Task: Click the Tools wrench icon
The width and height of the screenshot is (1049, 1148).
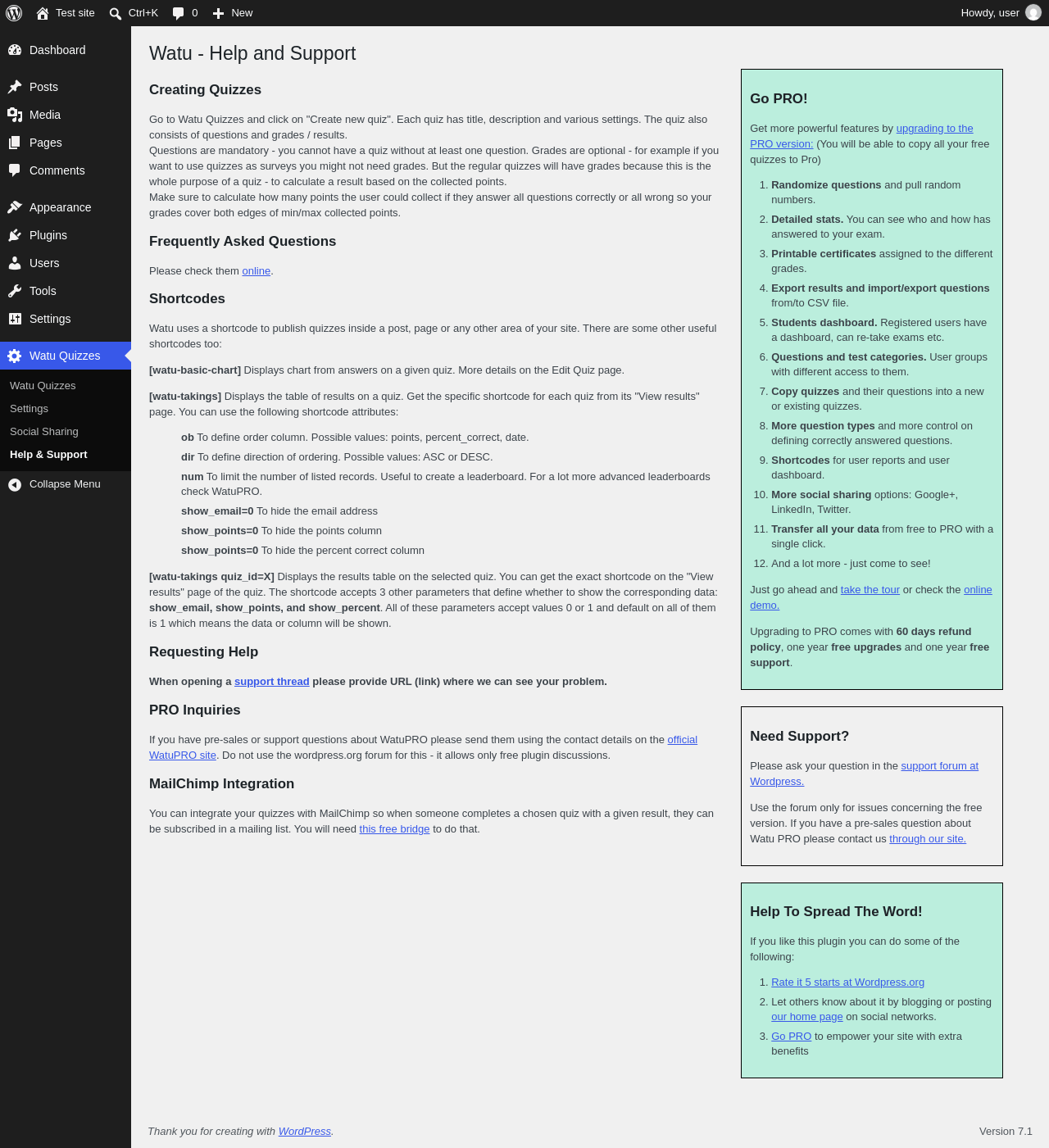Action: click(15, 291)
